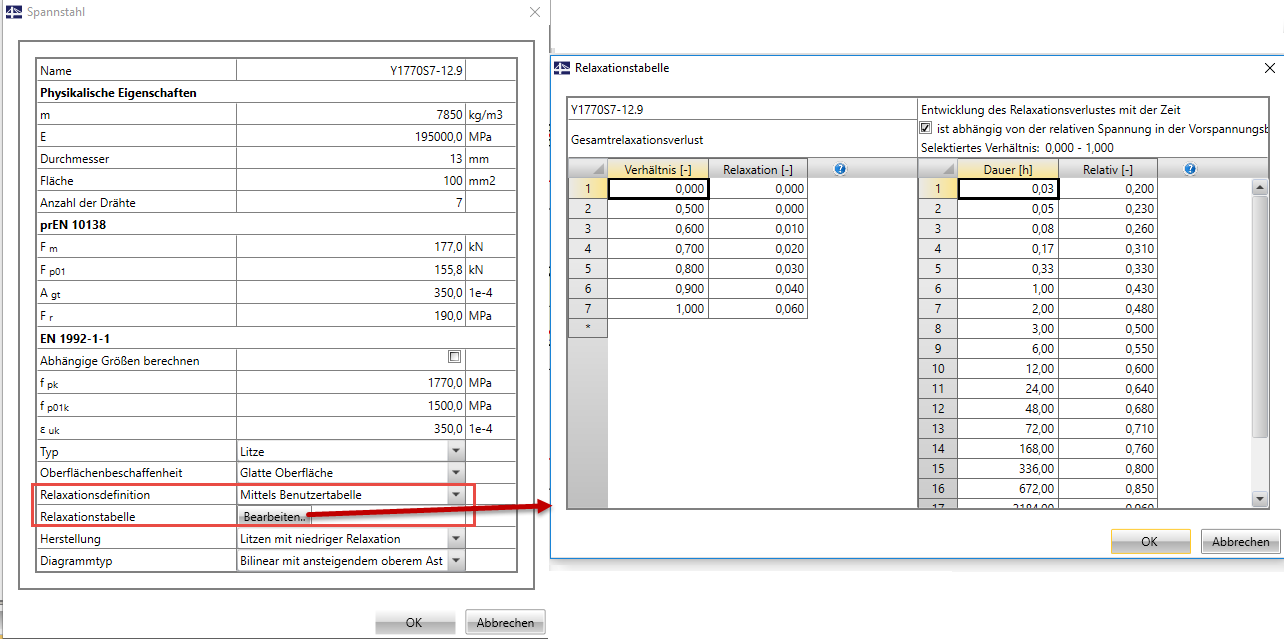Viewport: 1284px width, 639px height.
Task: Click the Dauer table vertical scrollbar thumb
Action: [x=1260, y=315]
